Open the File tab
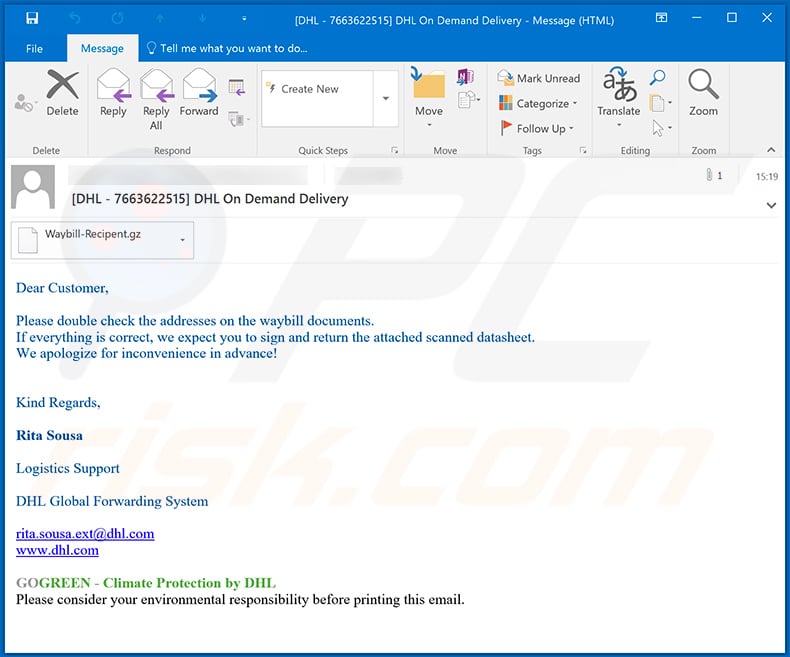Screen dimensions: 790x657 pos(34,48)
